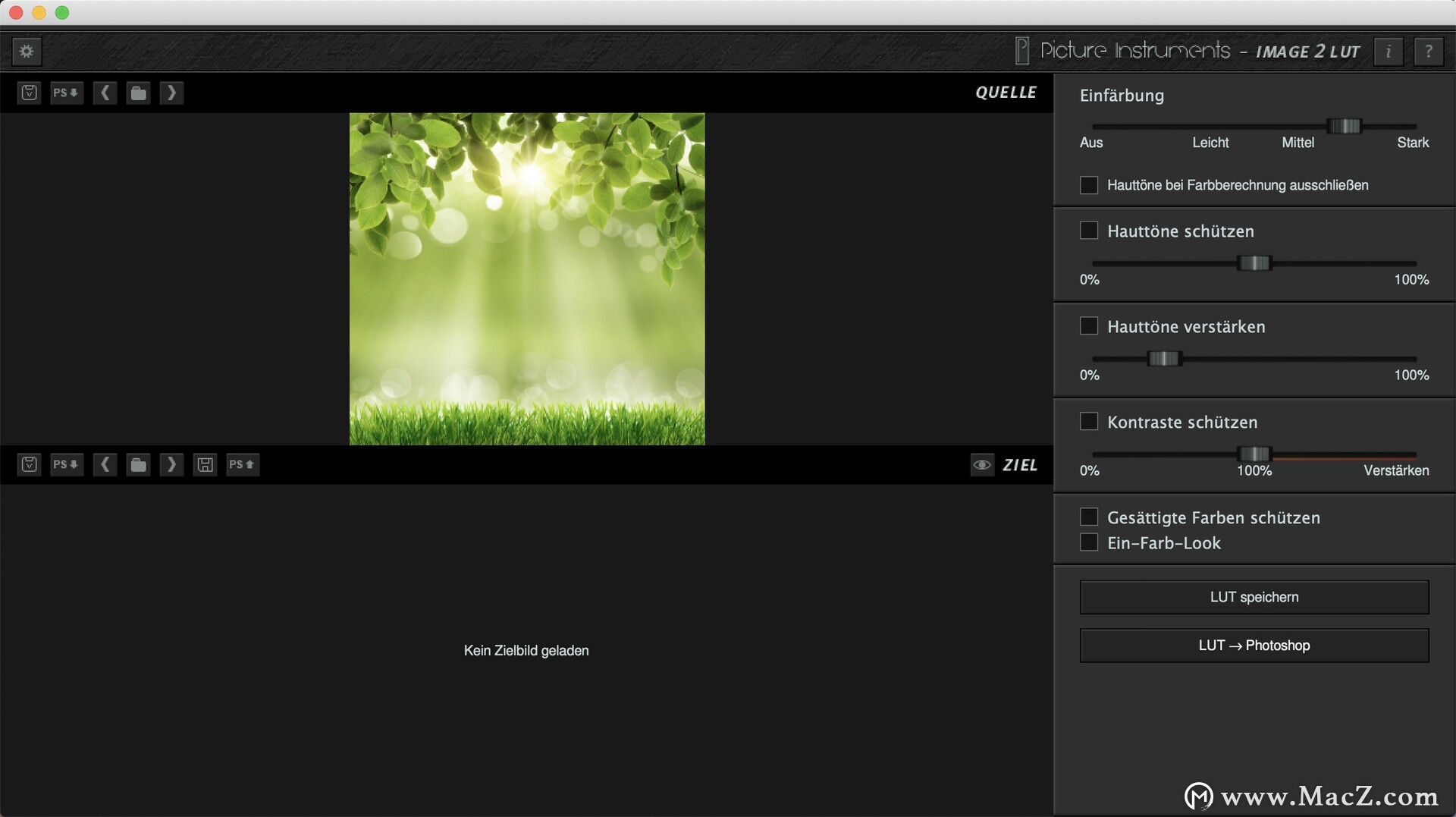Click the 'Stark' label under Einfärbung
Image resolution: width=1456 pixels, height=817 pixels.
[1413, 143]
